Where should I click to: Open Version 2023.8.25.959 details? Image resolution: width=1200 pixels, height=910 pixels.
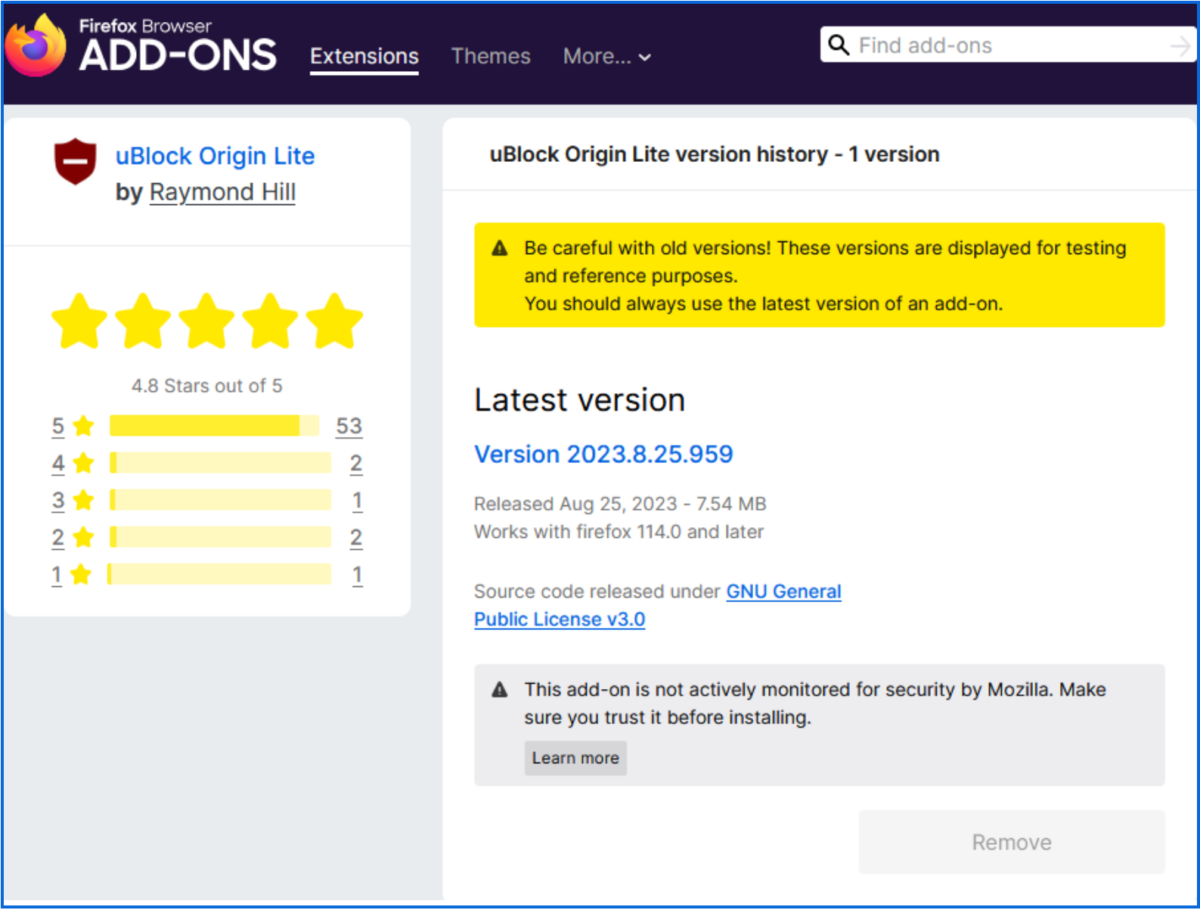click(x=604, y=454)
